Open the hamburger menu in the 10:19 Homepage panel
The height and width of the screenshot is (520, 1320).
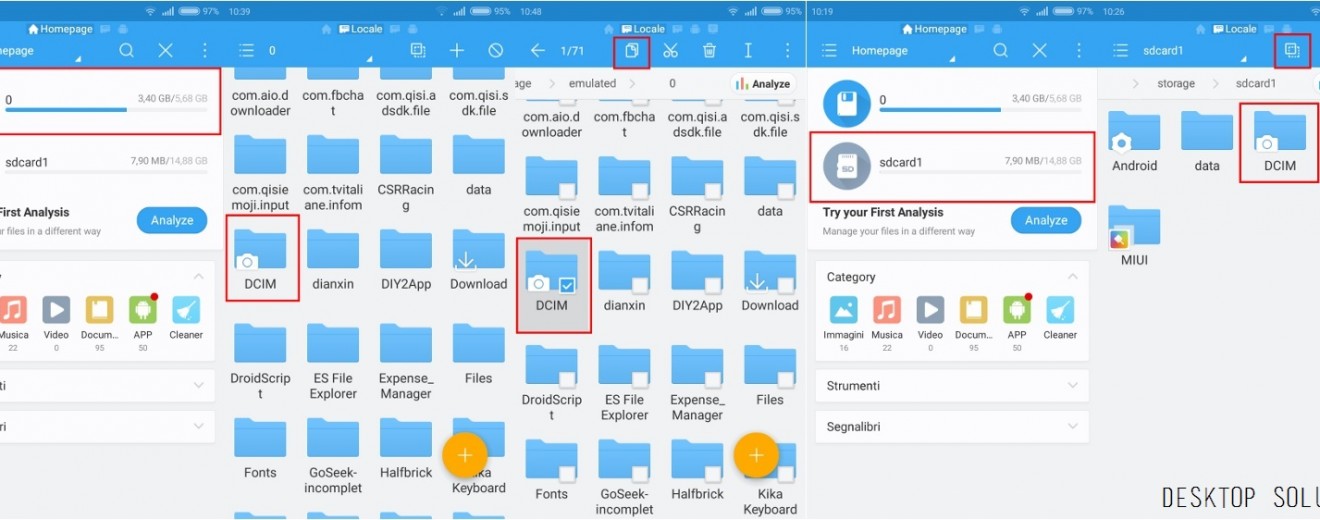click(x=828, y=50)
